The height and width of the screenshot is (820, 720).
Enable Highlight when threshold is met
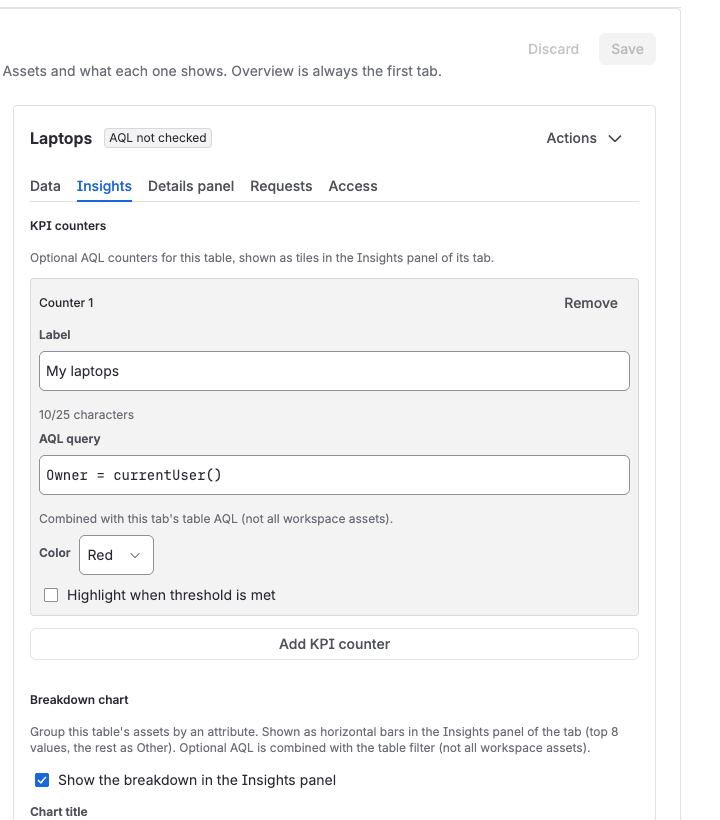(51, 595)
